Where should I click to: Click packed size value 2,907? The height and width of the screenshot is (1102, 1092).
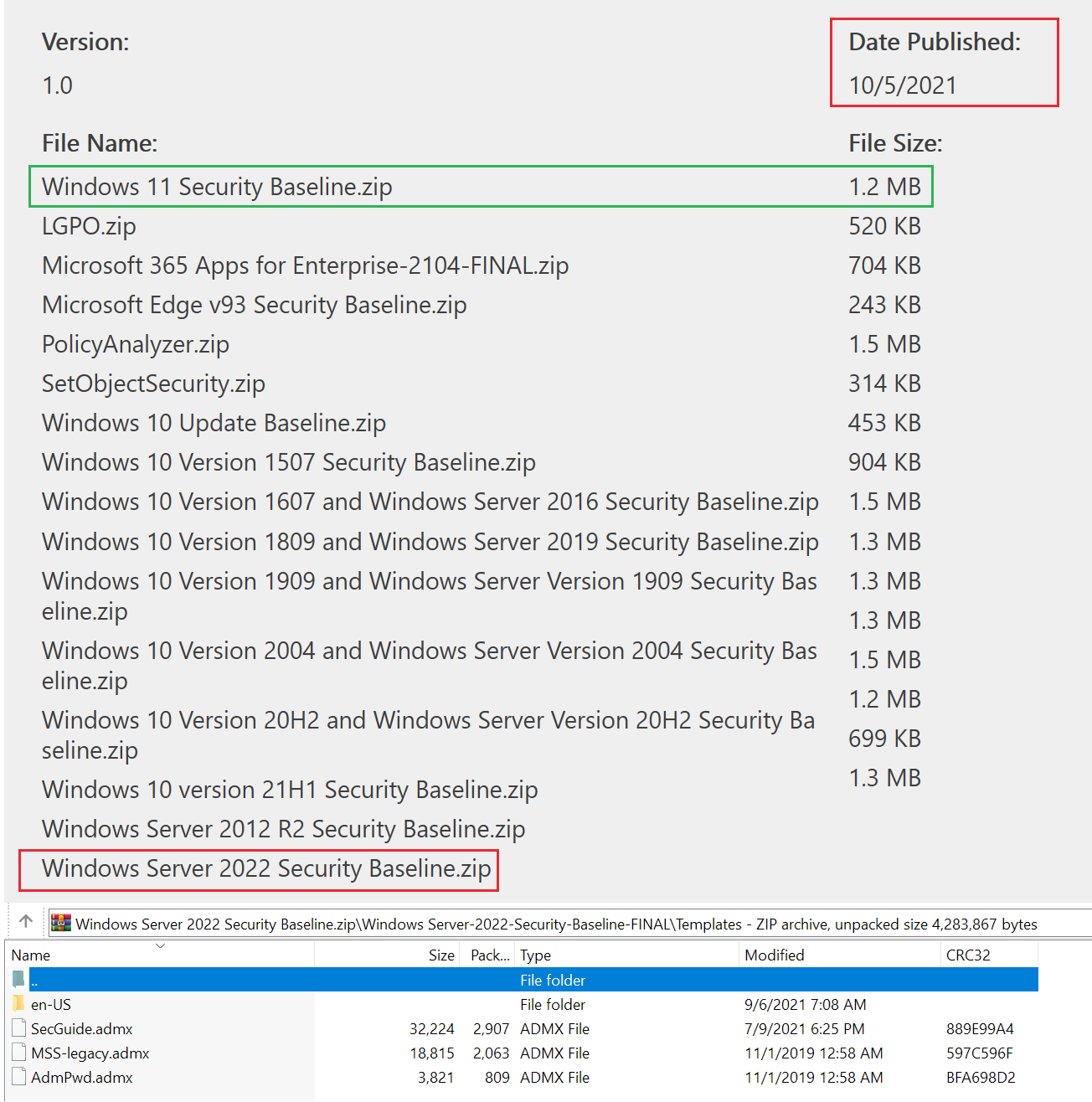tap(492, 1028)
